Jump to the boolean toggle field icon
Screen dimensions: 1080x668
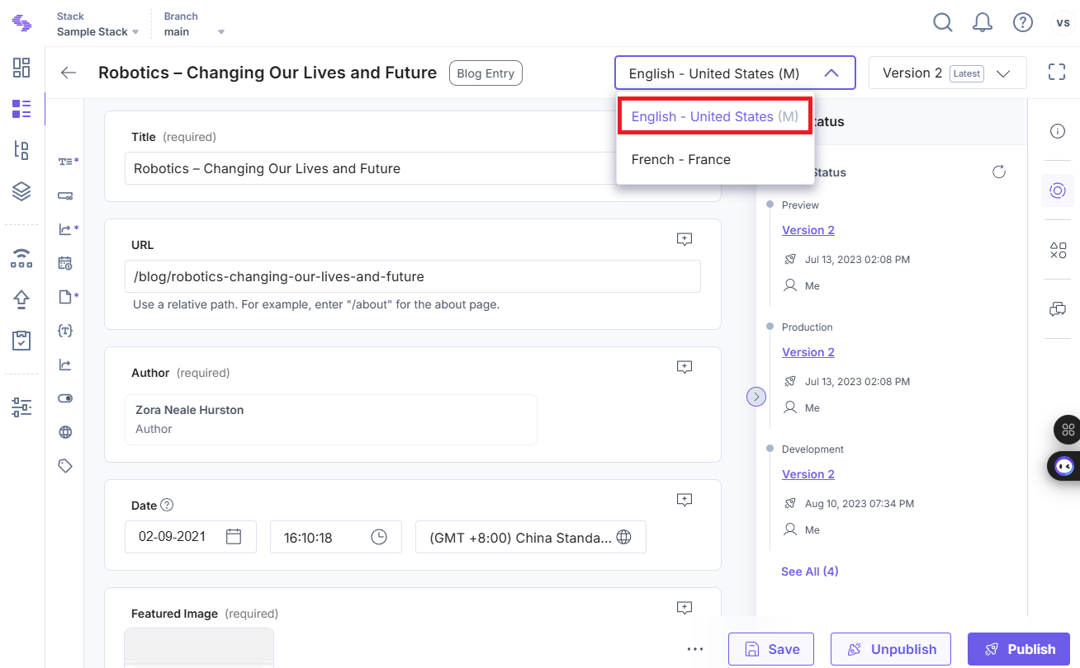pyautogui.click(x=65, y=398)
